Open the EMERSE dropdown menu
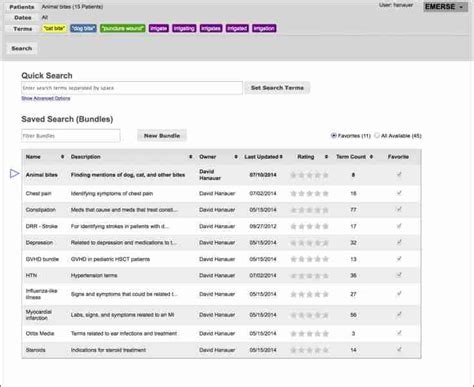Screen dimensions: 474x387 445,7
